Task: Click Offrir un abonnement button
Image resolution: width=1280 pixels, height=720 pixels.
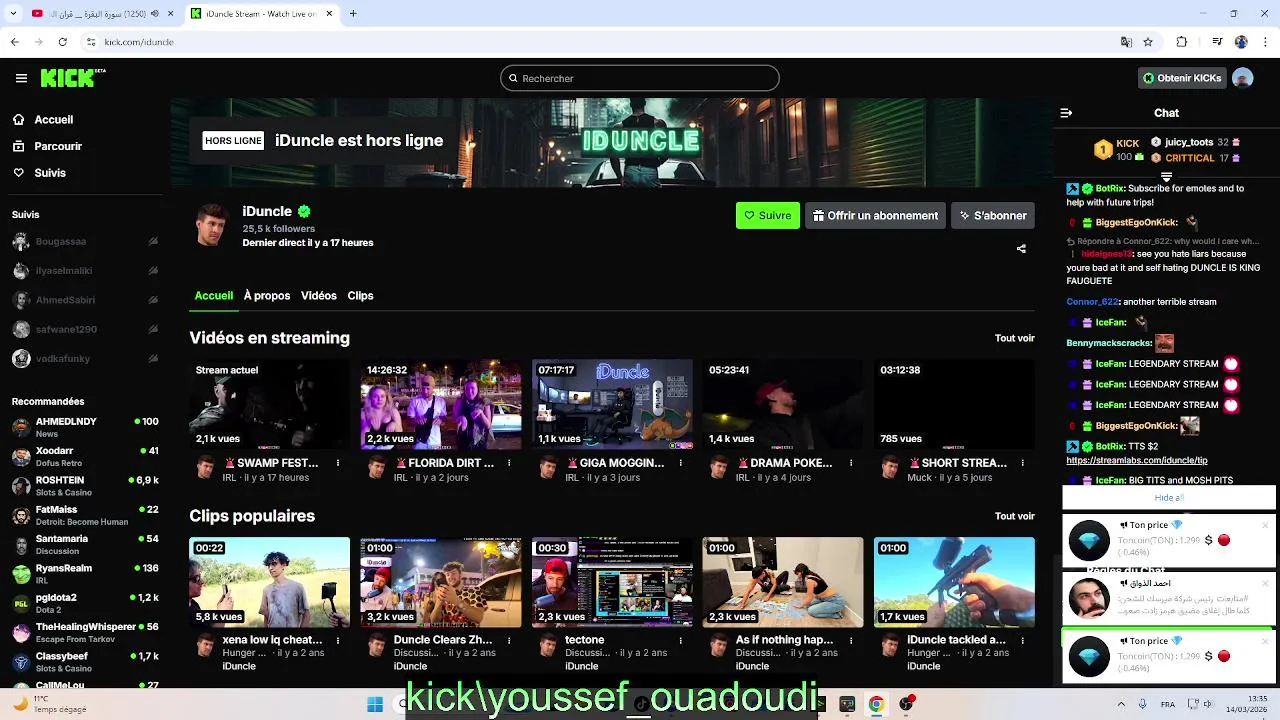Action: point(875,215)
